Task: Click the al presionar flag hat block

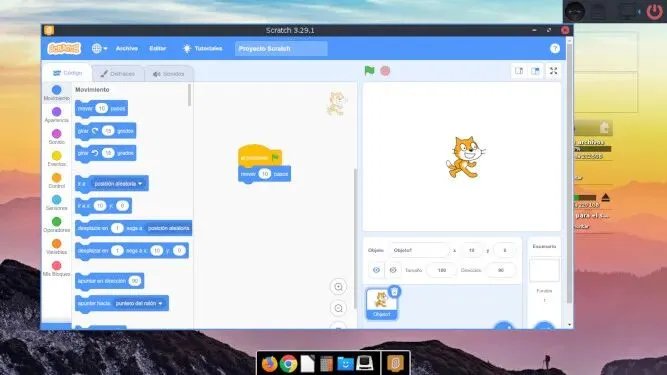Action: click(x=260, y=156)
